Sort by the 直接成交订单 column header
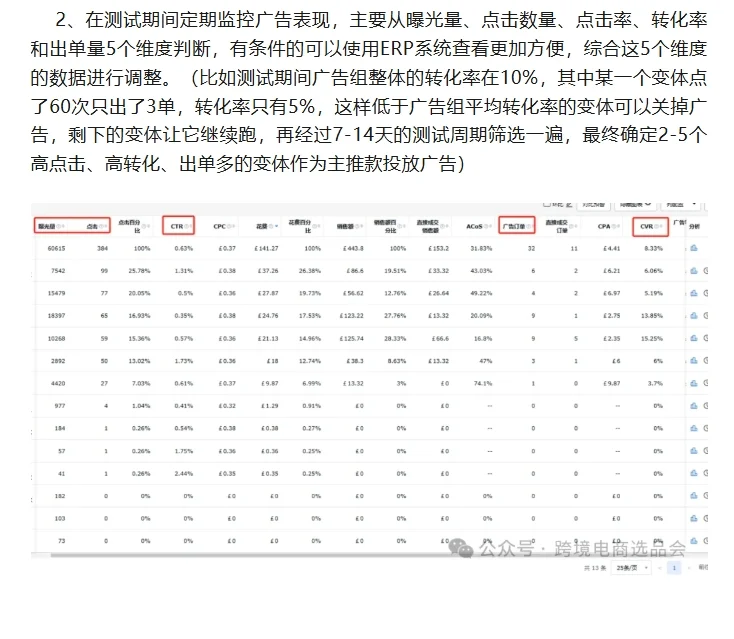This screenshot has height=639, width=734. 557,227
